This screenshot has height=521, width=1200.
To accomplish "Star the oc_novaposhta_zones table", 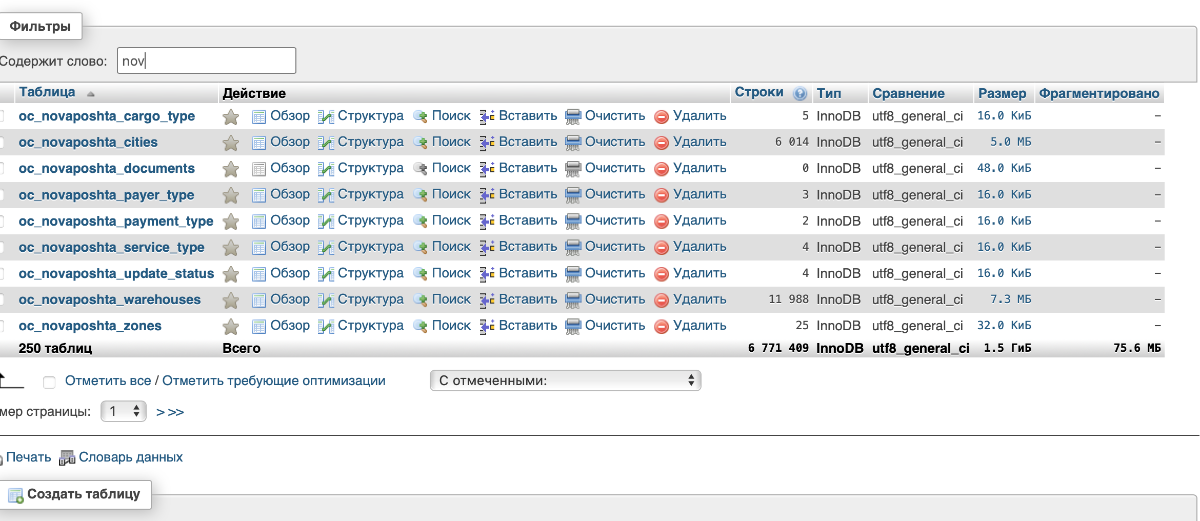I will click(231, 326).
